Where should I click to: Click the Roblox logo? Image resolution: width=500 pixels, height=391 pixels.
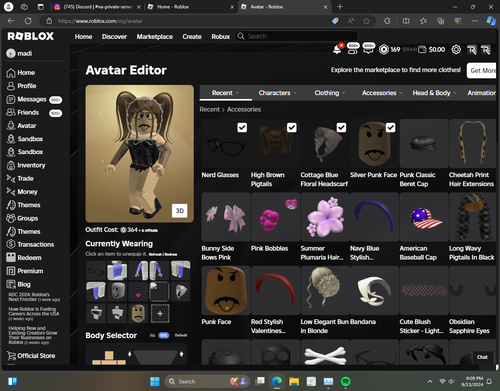coord(30,36)
